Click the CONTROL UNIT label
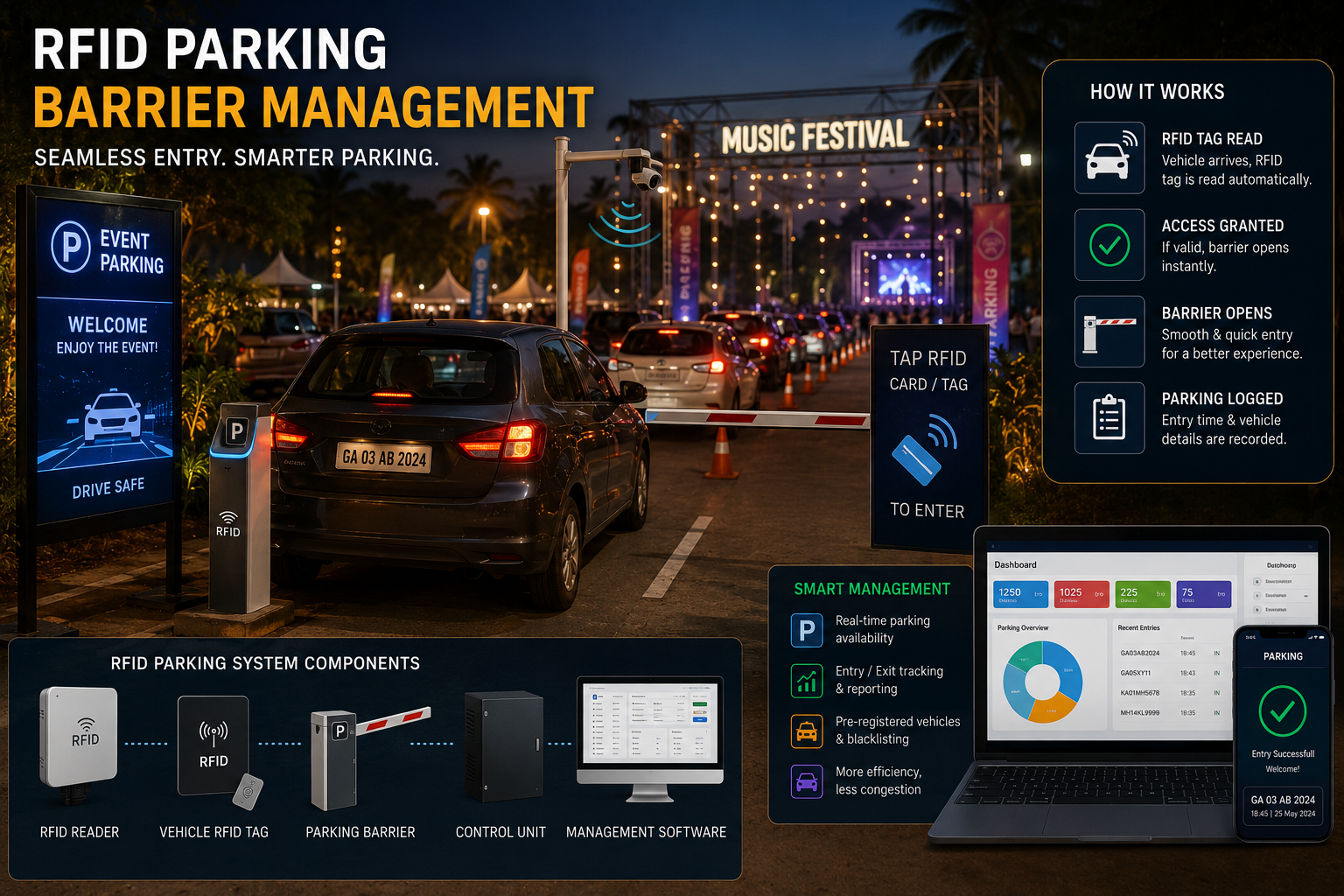Viewport: 1344px width, 896px height. point(500,832)
